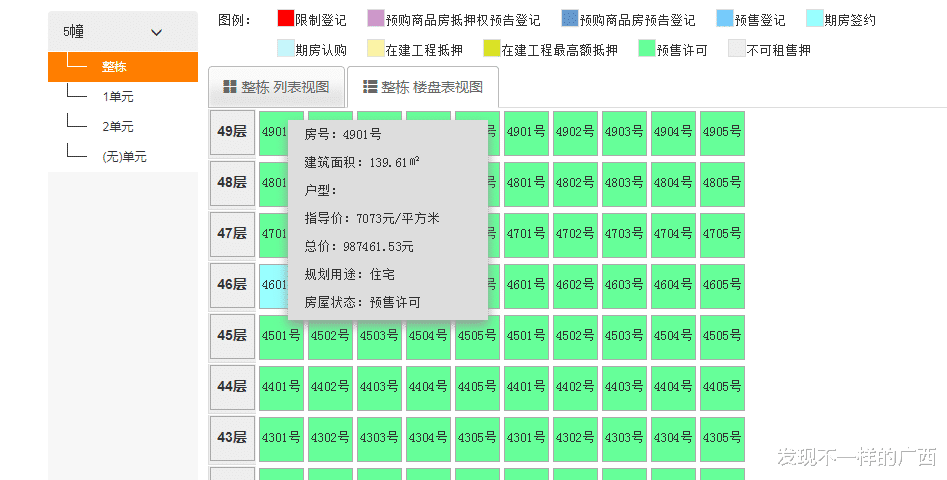Viewport: 947px width, 480px height.
Task: Select the fully visible 4803号 room cell
Action: (624, 184)
